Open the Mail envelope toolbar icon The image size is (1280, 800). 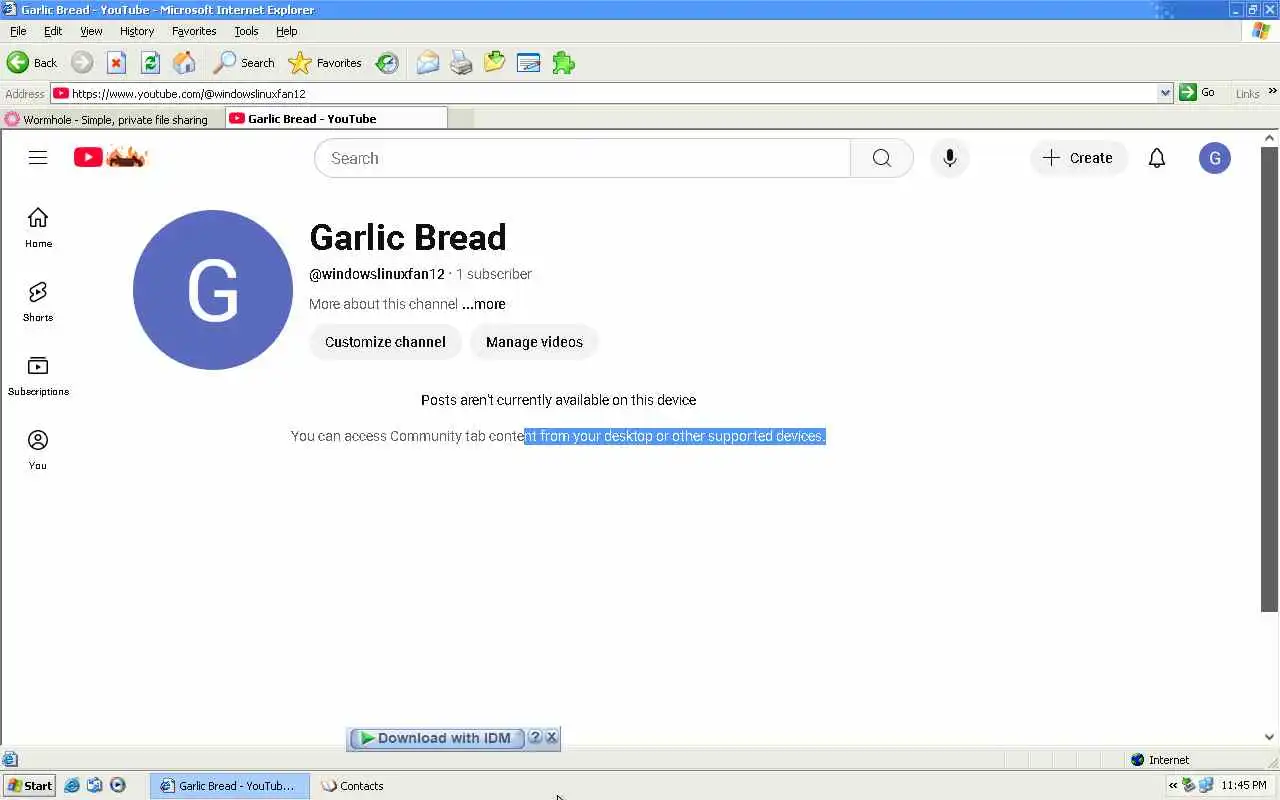(x=428, y=63)
